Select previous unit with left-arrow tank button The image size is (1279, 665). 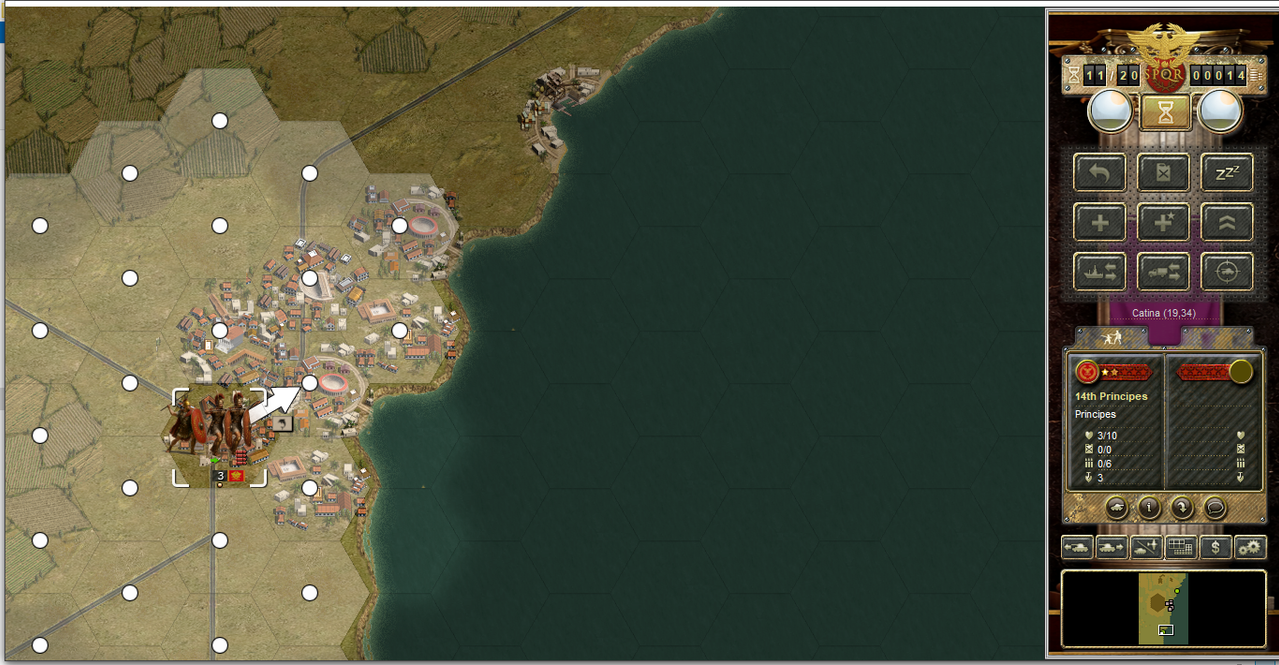click(x=1077, y=547)
